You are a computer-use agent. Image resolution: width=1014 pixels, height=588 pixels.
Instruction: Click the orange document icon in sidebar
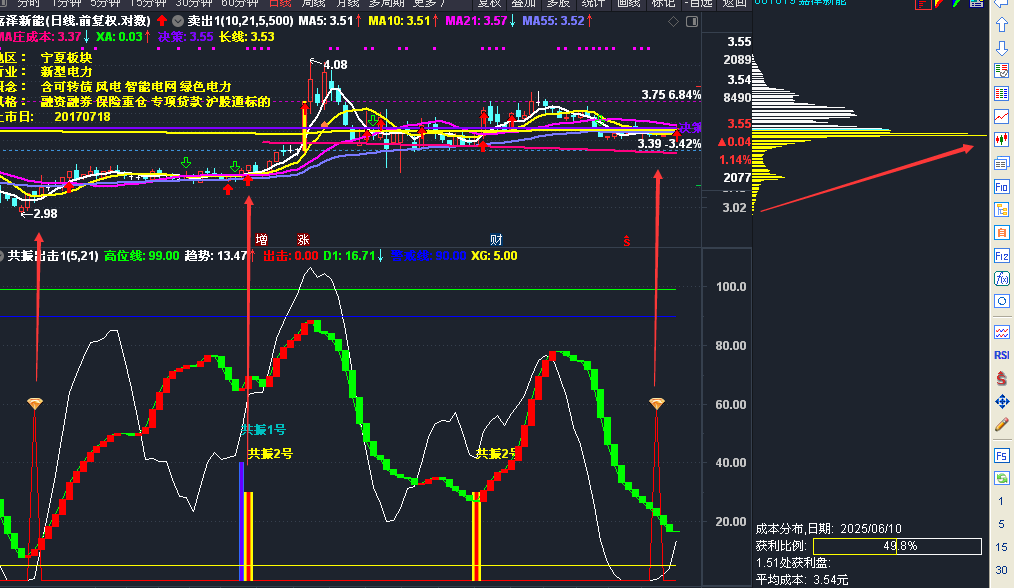pyautogui.click(x=1002, y=232)
